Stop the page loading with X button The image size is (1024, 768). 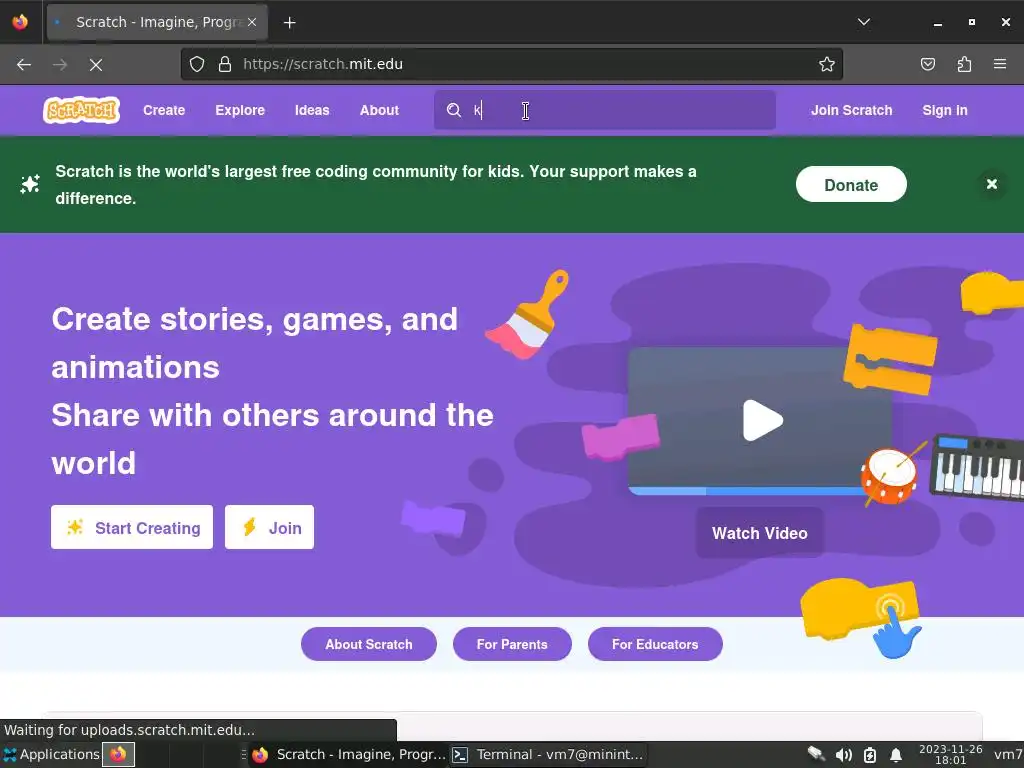(96, 65)
